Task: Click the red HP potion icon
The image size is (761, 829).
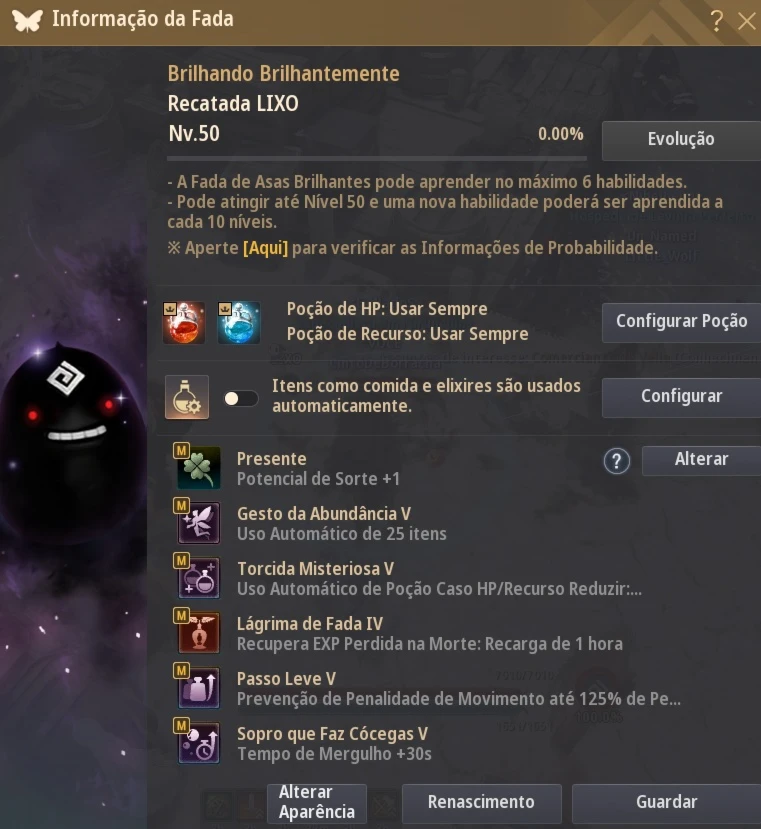Action: click(x=184, y=323)
